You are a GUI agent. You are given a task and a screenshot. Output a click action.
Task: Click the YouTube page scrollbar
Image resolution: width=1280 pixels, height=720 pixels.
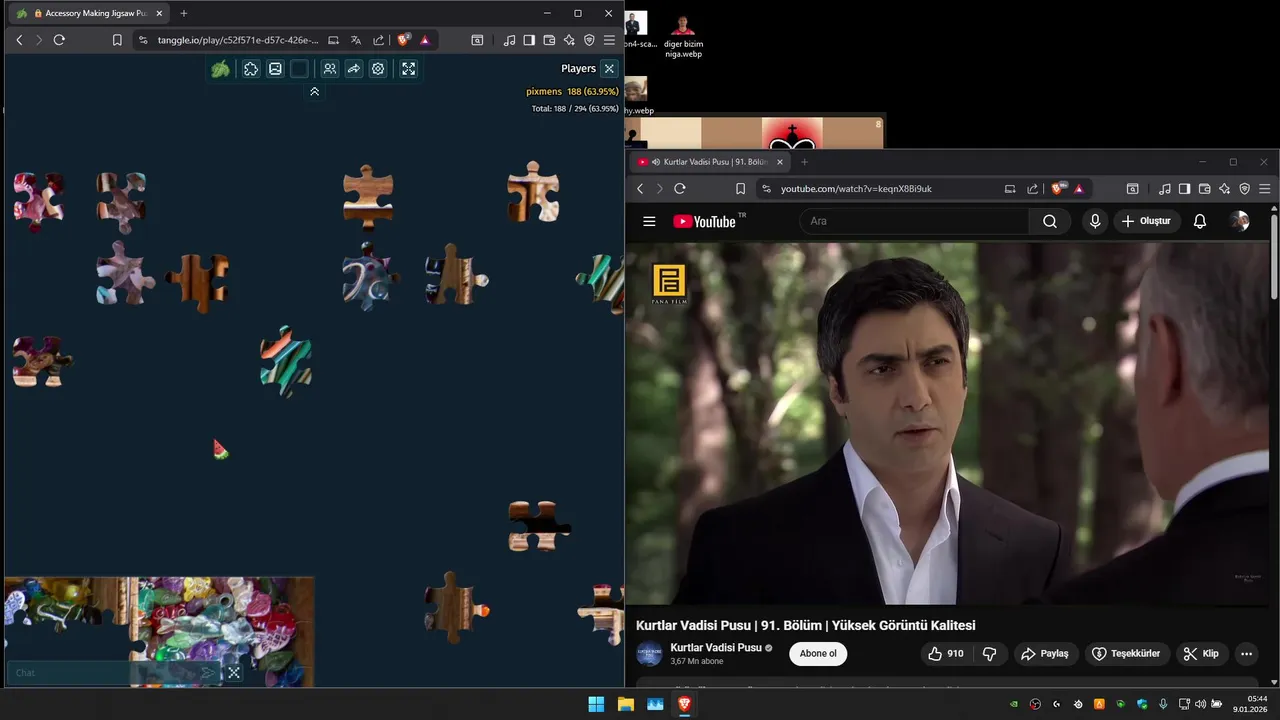coord(1274,255)
